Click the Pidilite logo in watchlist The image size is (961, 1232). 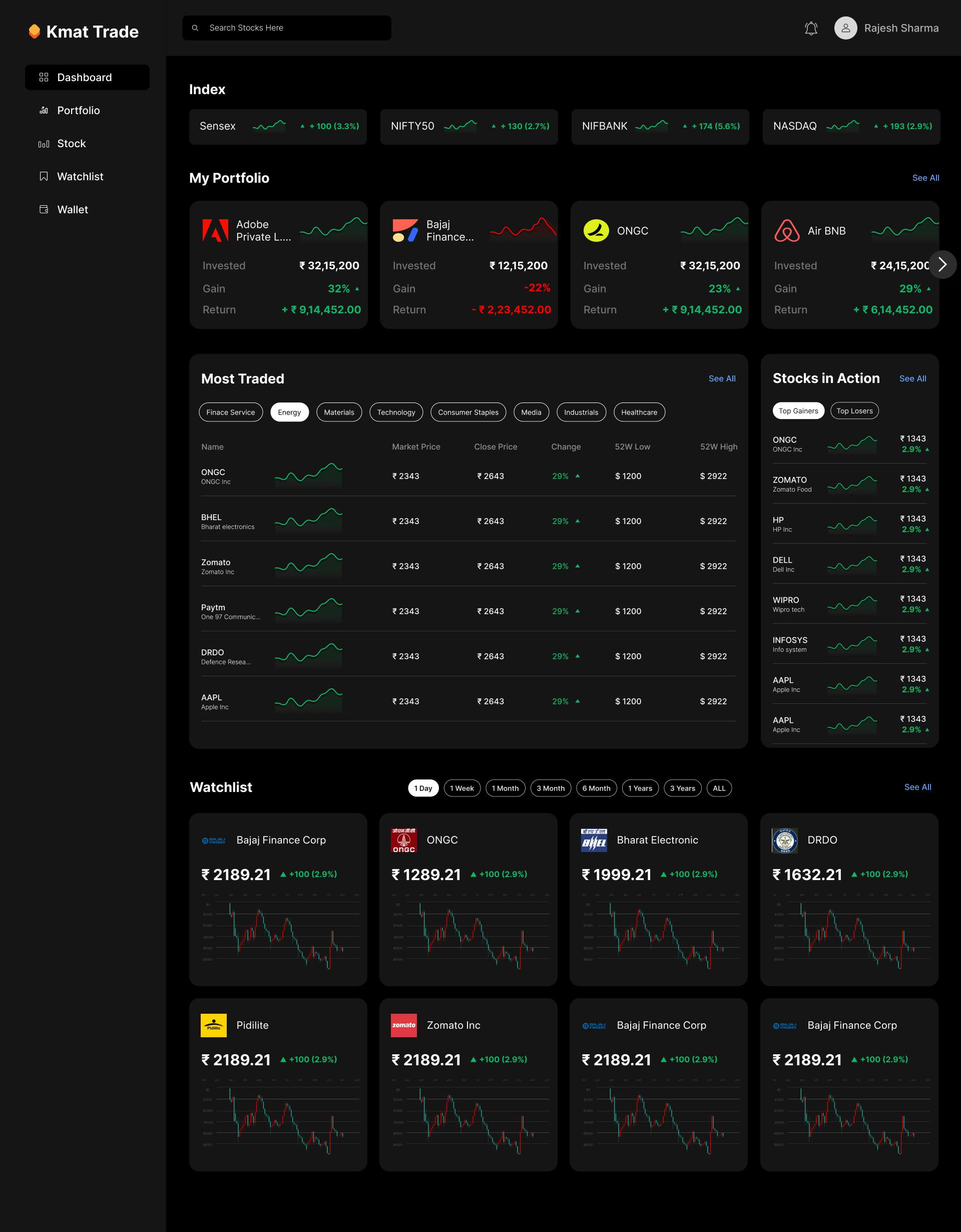[214, 1025]
